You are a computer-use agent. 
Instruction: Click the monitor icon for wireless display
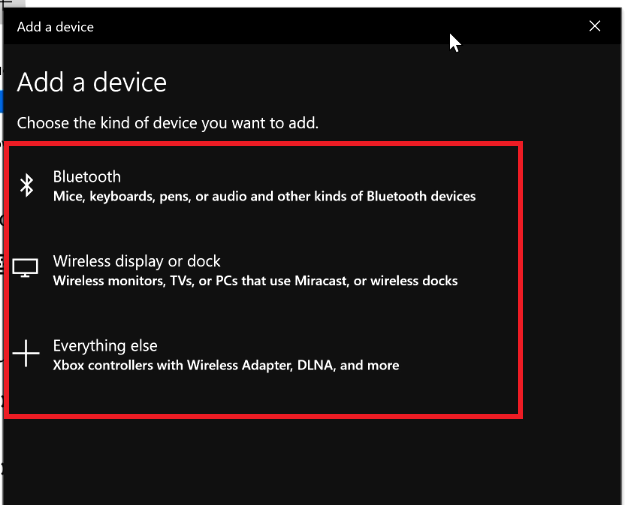(x=25, y=268)
